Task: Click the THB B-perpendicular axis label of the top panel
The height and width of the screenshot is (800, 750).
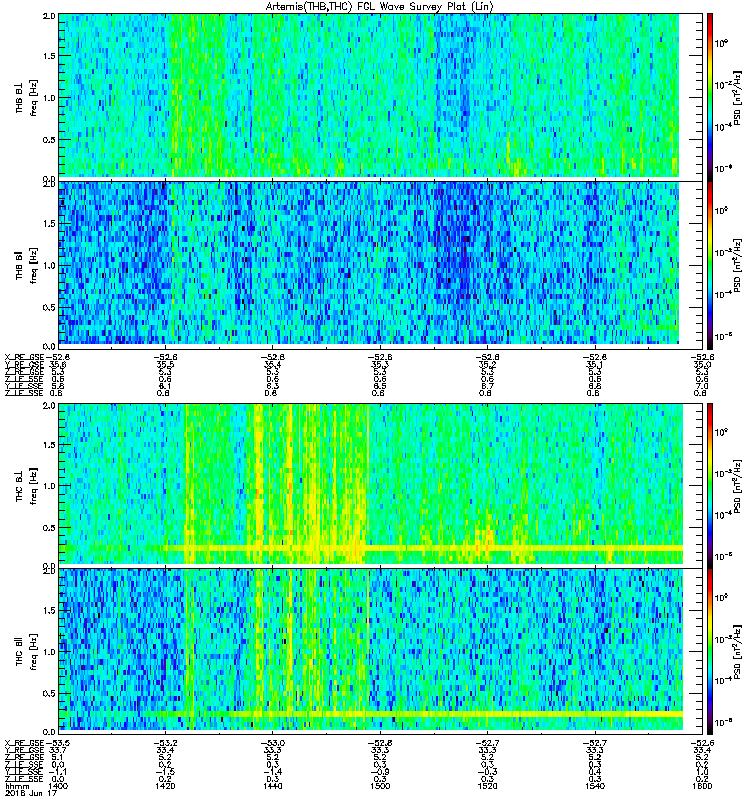Action: (19, 98)
